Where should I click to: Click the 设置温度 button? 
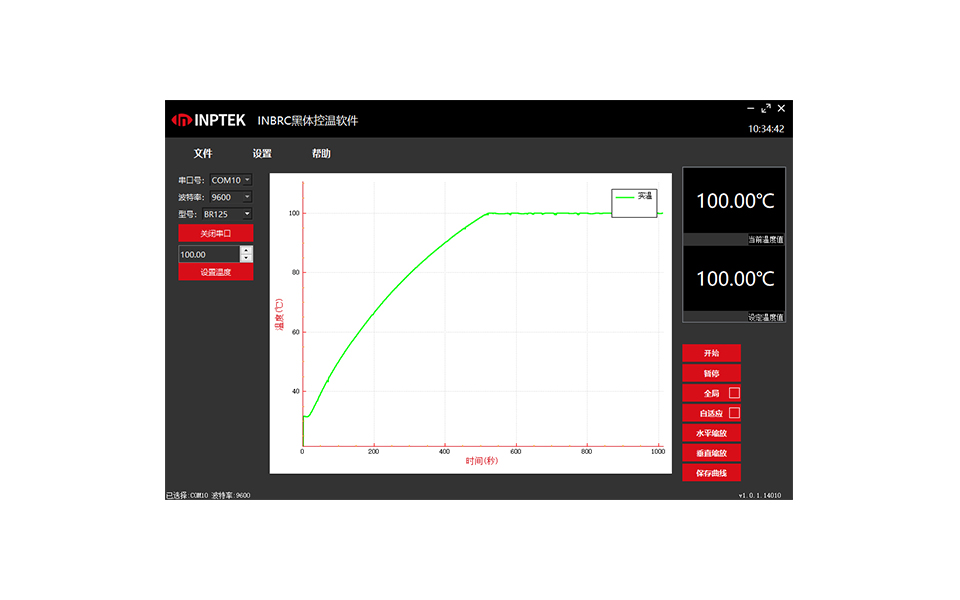point(216,272)
